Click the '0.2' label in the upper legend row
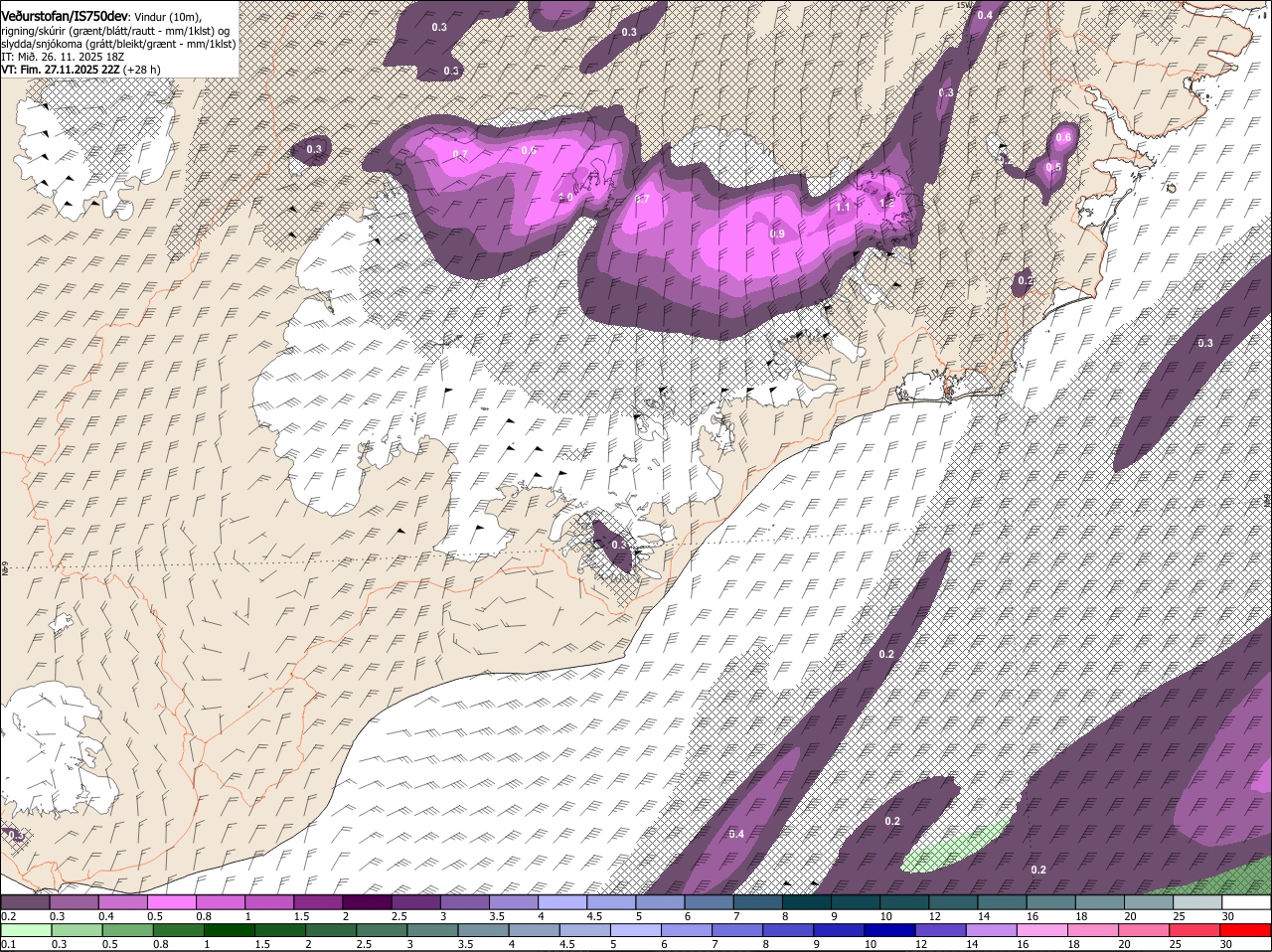The width and height of the screenshot is (1272, 952). tap(8, 916)
